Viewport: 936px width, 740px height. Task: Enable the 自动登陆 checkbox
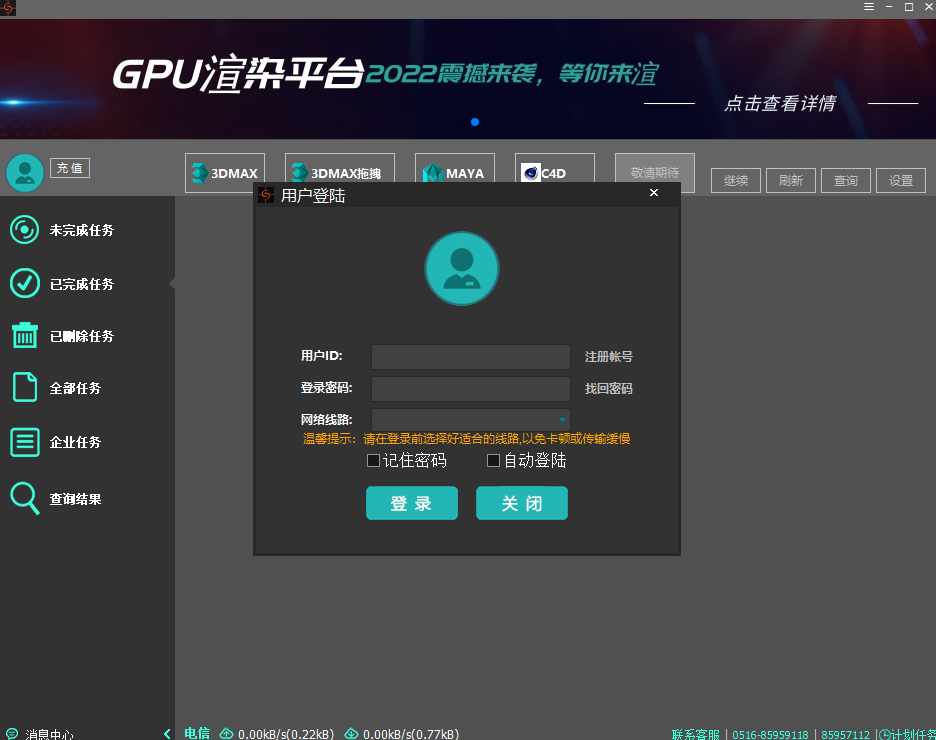point(493,461)
